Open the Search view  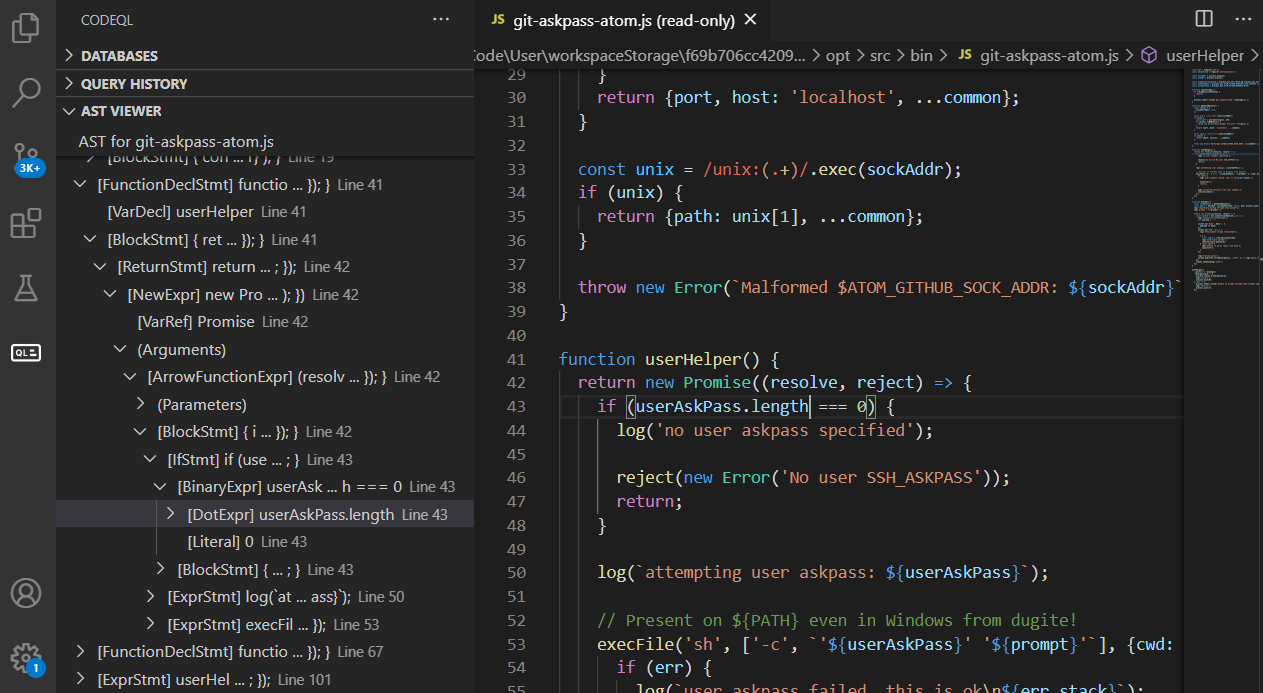click(26, 92)
